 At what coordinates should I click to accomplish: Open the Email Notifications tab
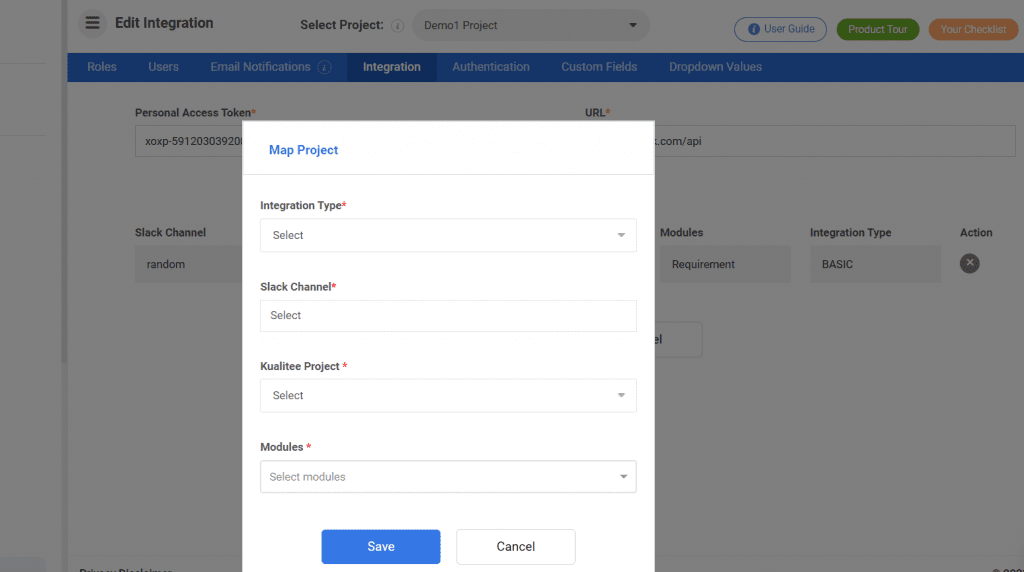[x=260, y=67]
